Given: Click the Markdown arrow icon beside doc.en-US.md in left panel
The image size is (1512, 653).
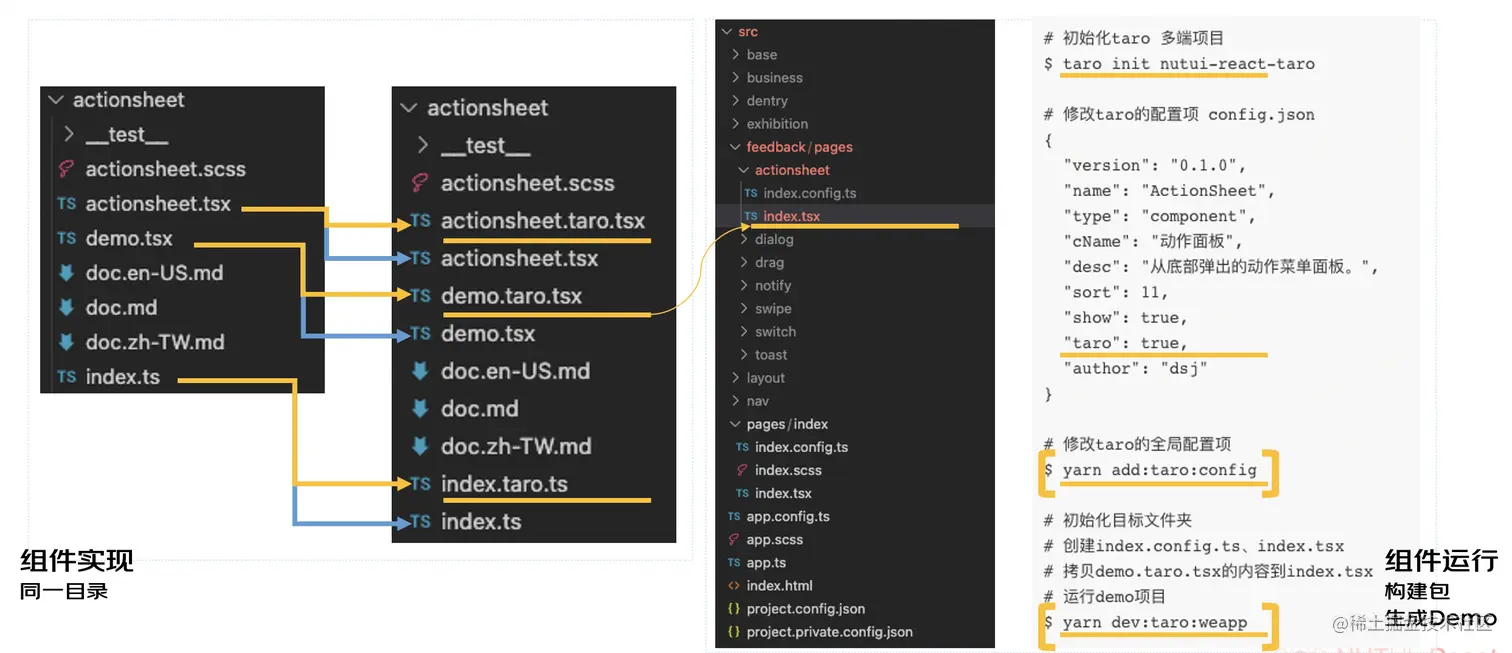Looking at the screenshot, I should pyautogui.click(x=67, y=273).
